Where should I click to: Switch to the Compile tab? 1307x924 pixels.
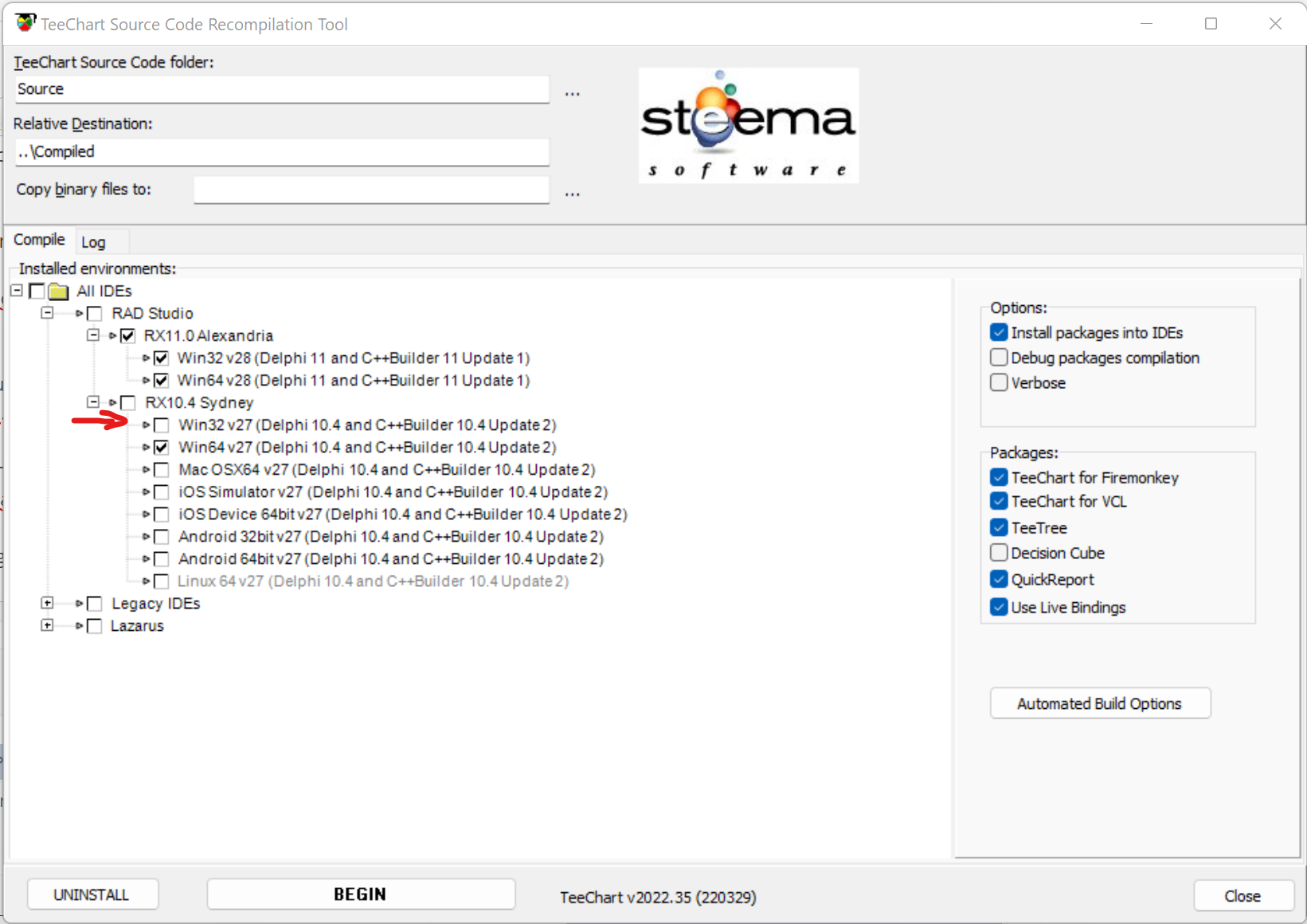coord(39,240)
